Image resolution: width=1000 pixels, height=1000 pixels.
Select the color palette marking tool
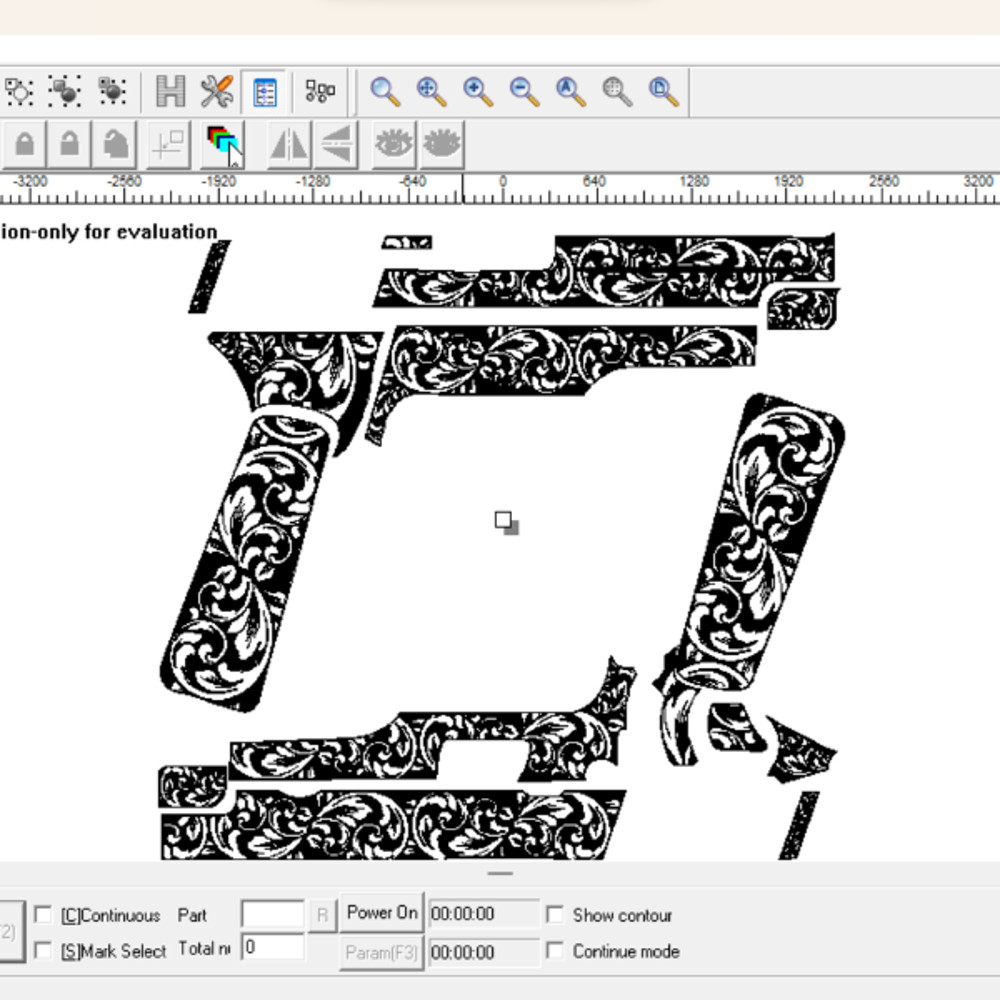point(222,143)
